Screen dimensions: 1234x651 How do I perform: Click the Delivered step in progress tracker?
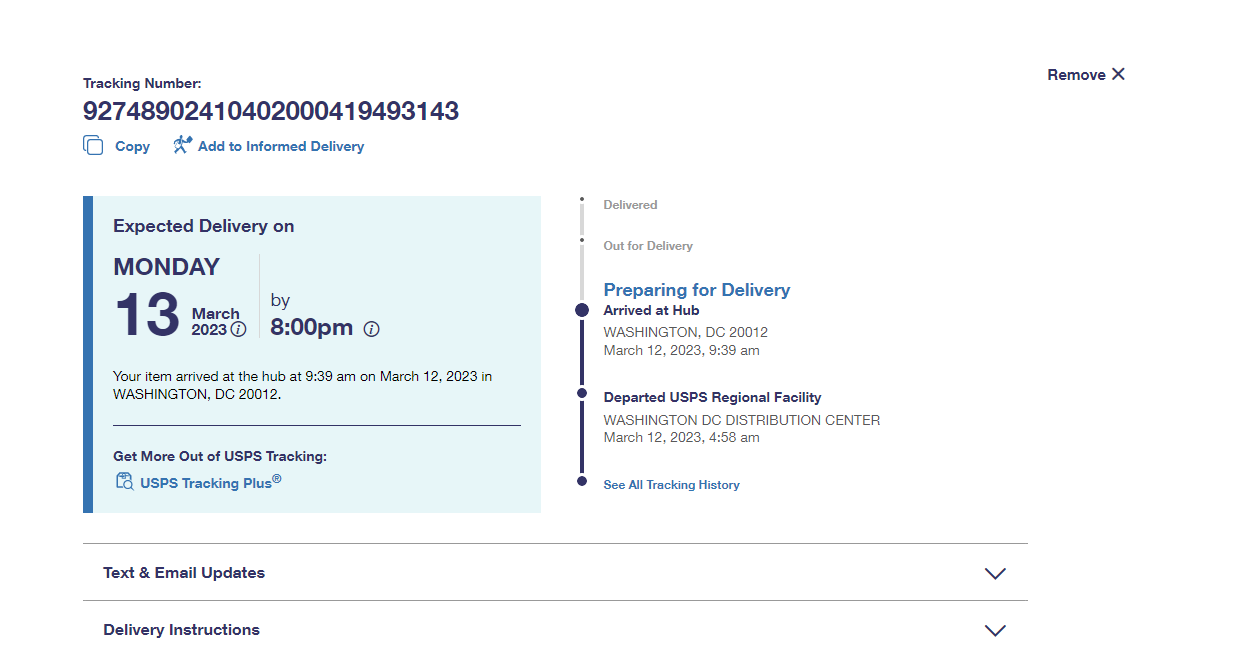click(630, 205)
